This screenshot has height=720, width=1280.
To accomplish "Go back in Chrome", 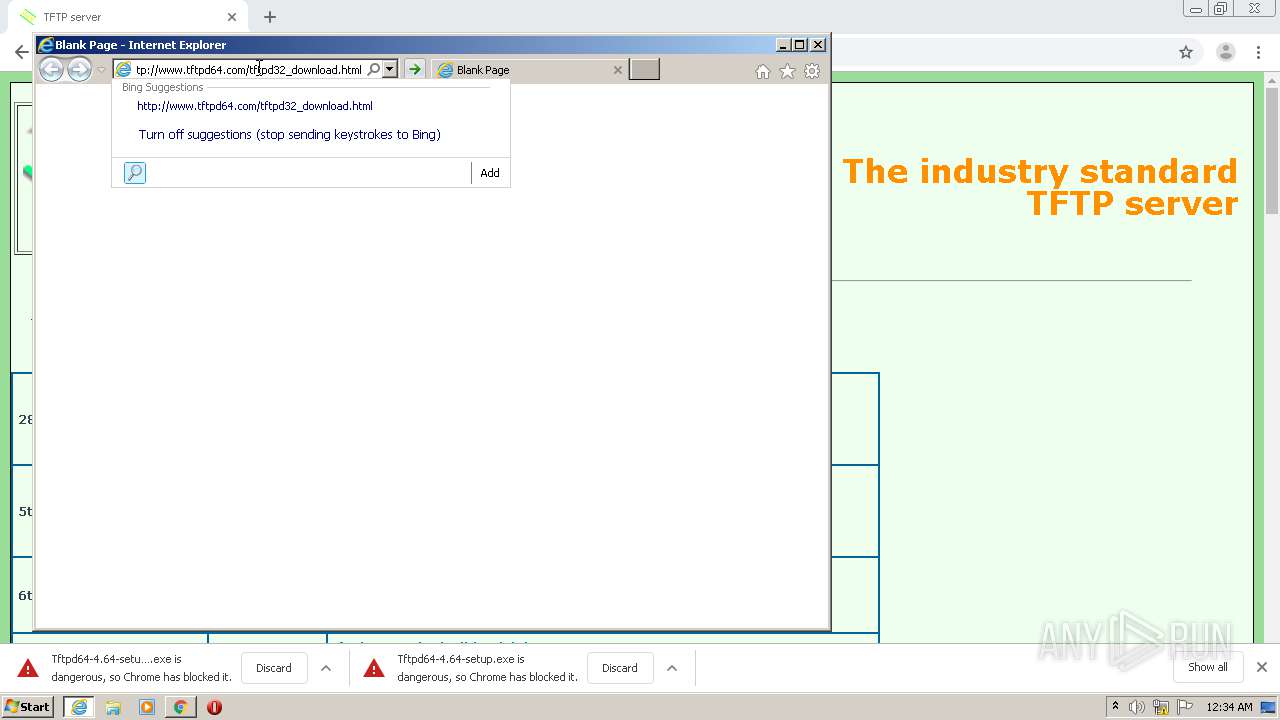I will [20, 52].
